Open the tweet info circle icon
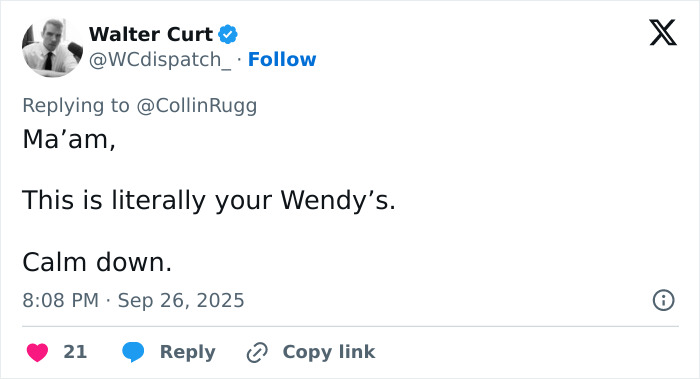 663,300
